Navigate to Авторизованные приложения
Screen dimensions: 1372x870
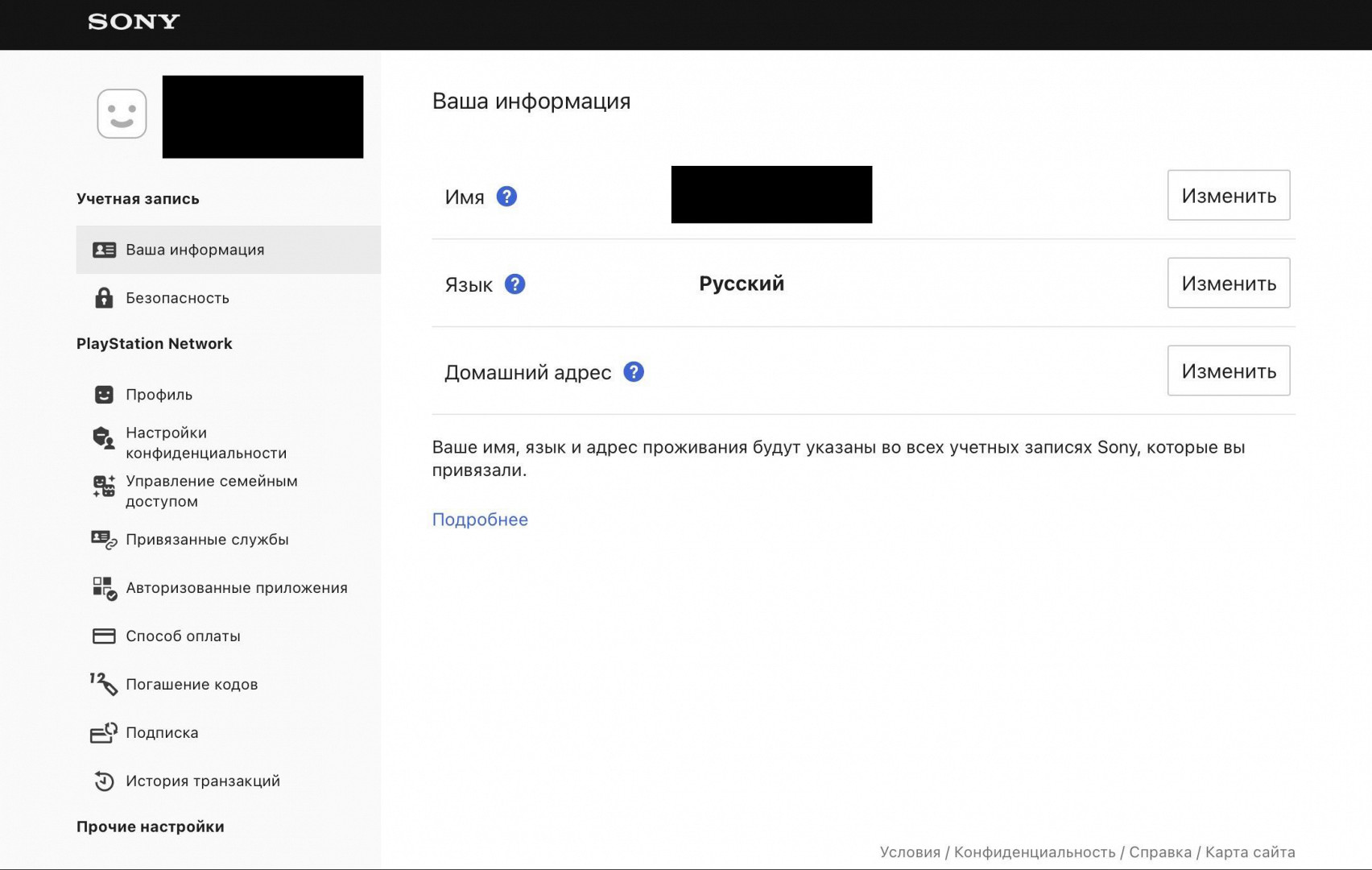[236, 588]
